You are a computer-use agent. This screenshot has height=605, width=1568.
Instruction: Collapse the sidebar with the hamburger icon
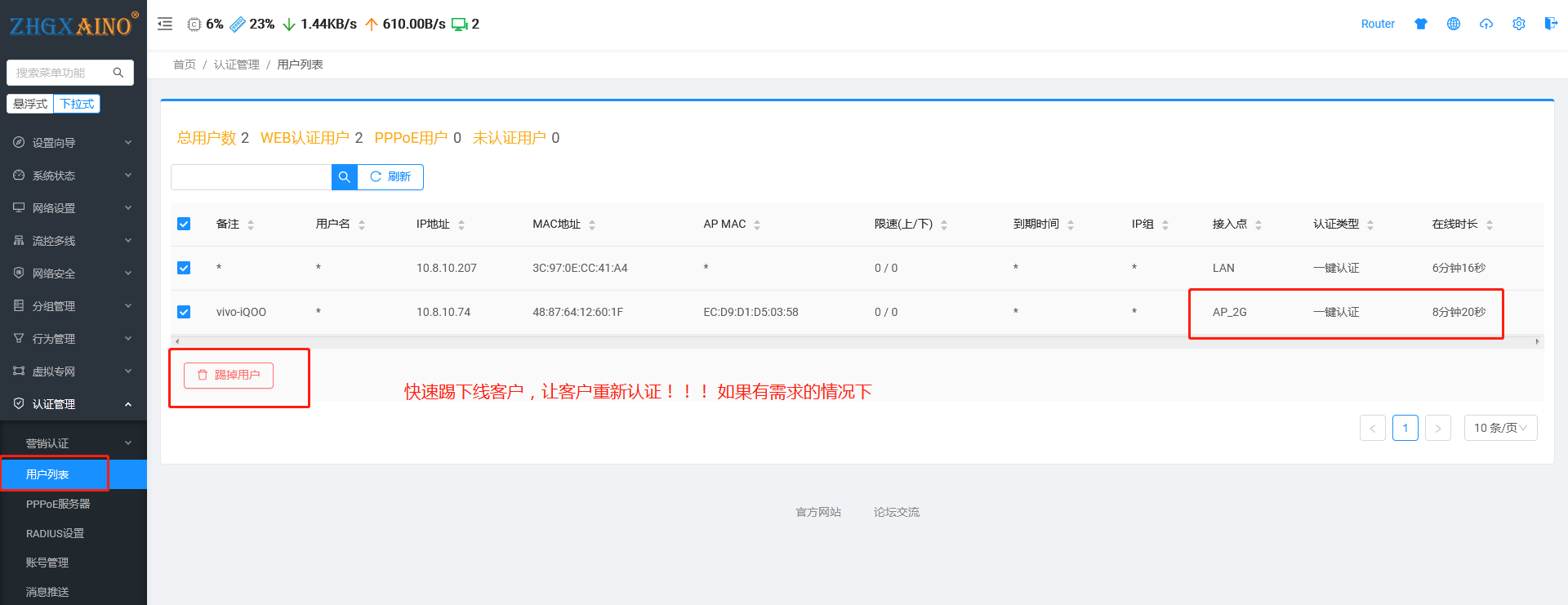point(165,24)
